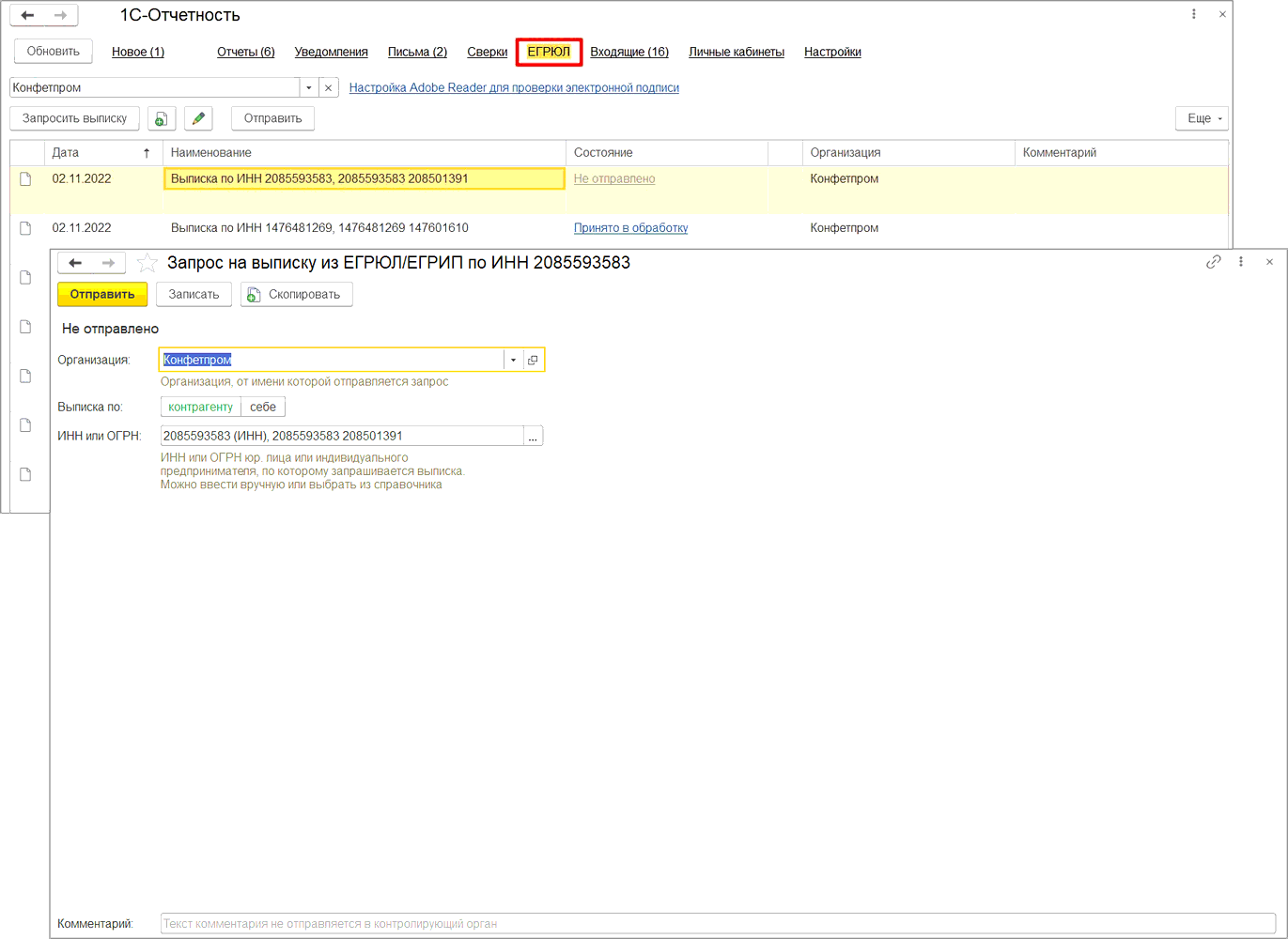1288x939 pixels.
Task: Open the Новое (1) tab
Action: [138, 53]
